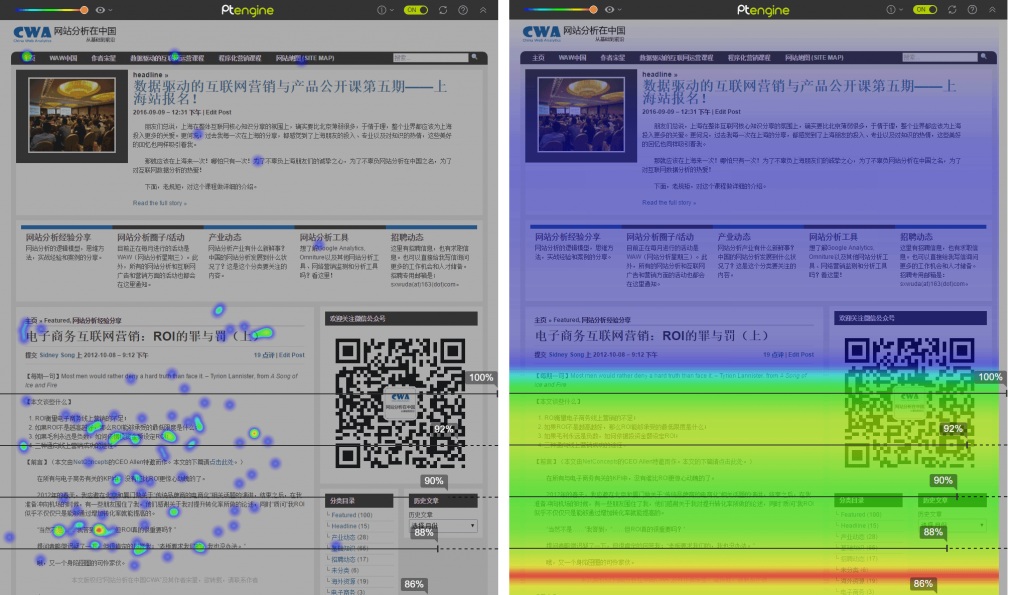This screenshot has height=595, width=1024.
Task: Click the 86% scroll reach marker in left panel
Action: click(413, 584)
